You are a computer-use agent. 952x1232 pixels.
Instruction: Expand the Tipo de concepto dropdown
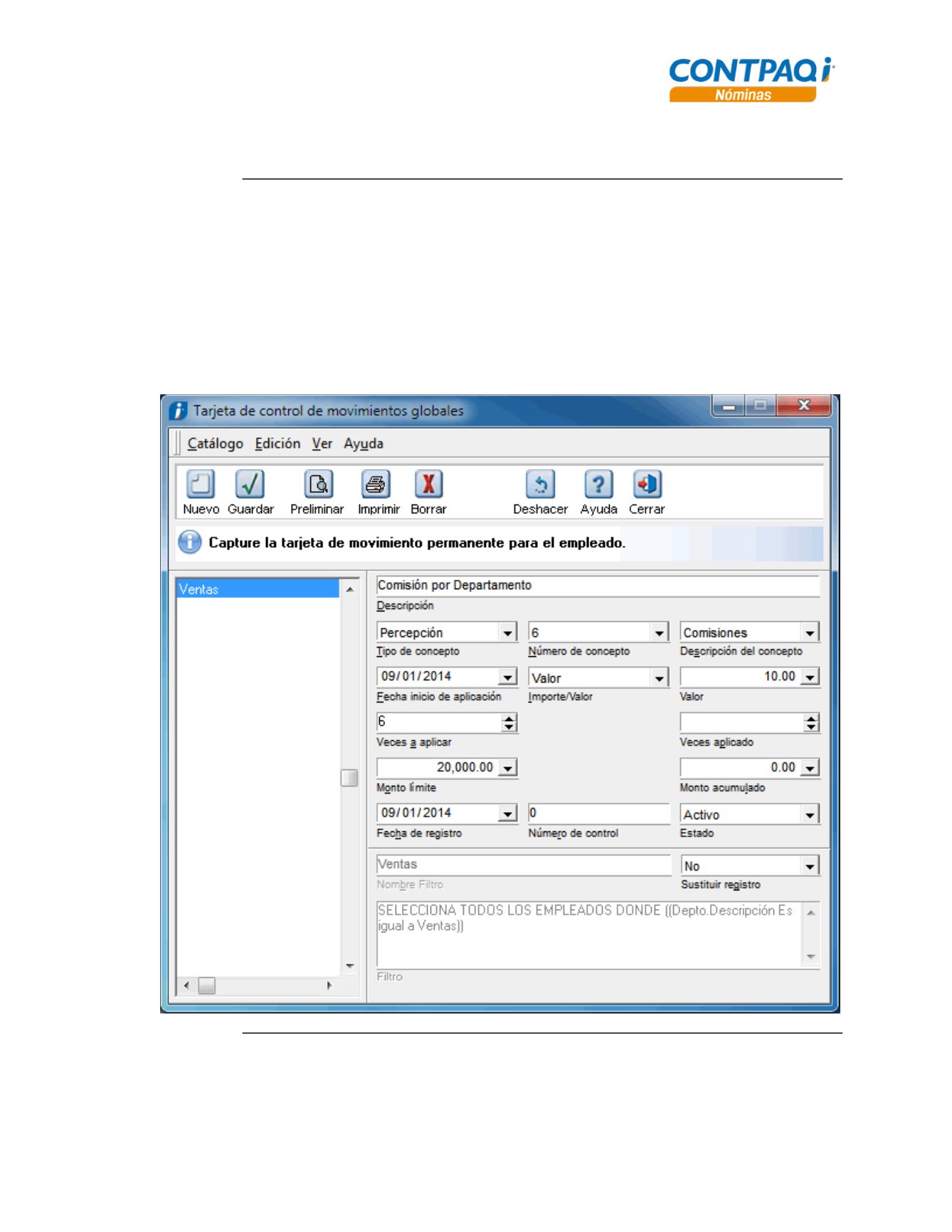click(507, 633)
